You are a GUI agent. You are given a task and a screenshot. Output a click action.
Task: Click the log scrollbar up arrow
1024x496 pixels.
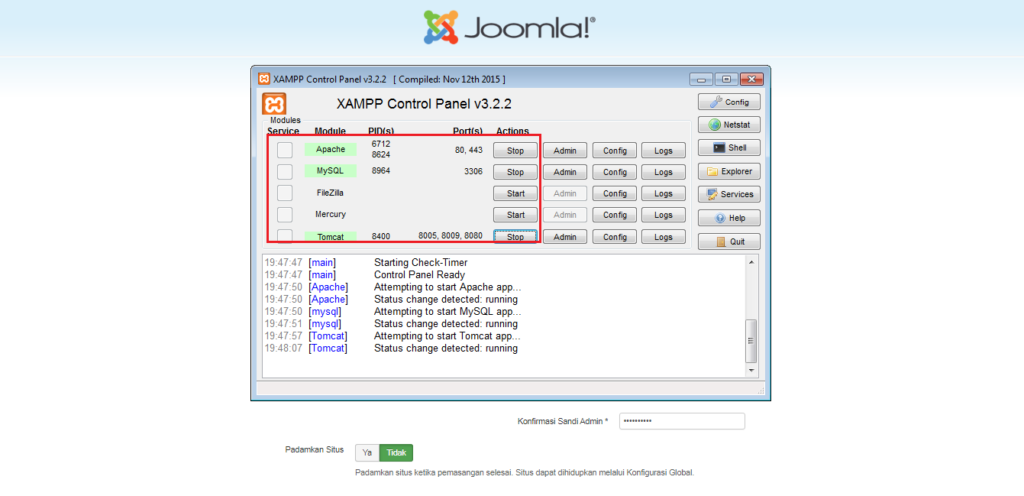click(x=751, y=262)
